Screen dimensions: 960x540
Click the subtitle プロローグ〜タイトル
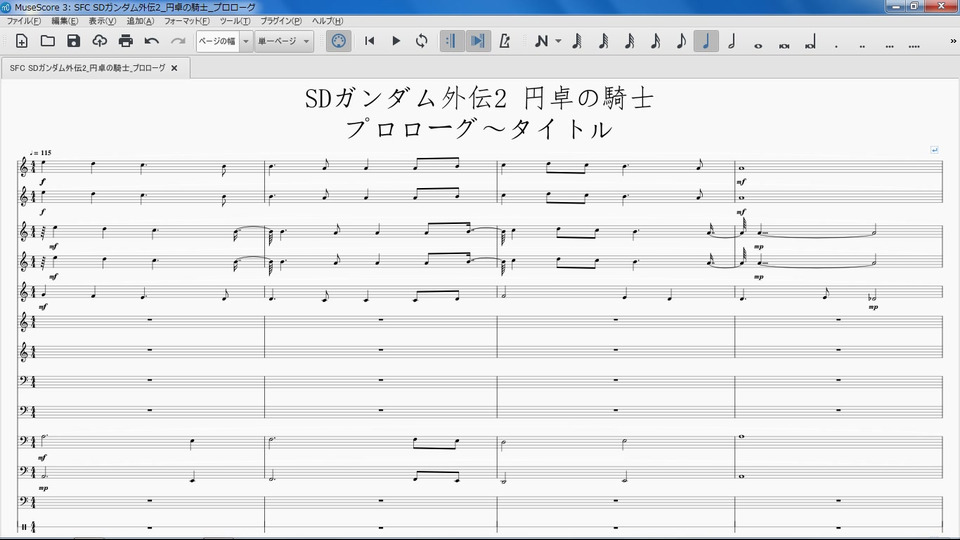pyautogui.click(x=479, y=129)
